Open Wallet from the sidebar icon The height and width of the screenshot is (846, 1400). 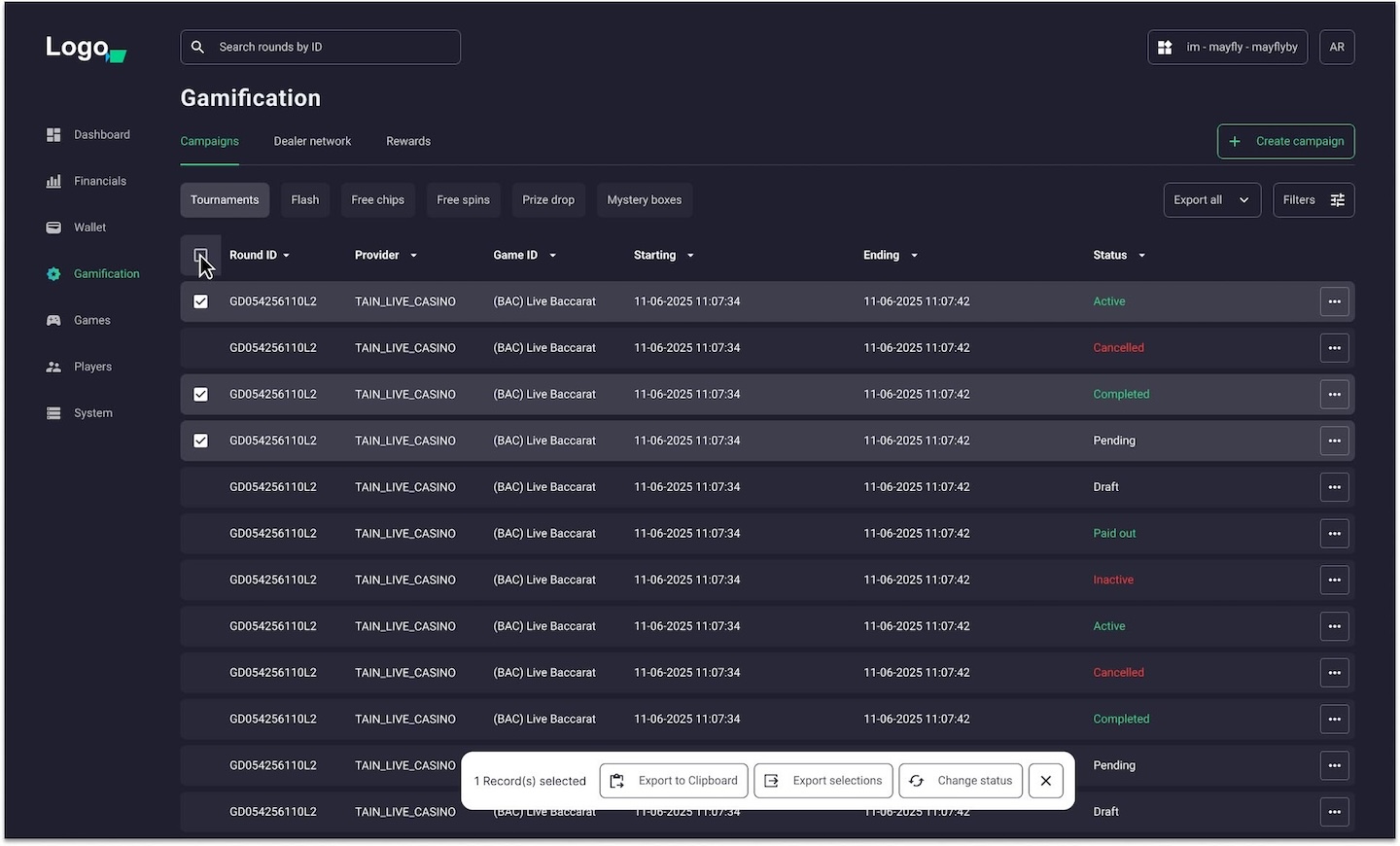click(53, 228)
